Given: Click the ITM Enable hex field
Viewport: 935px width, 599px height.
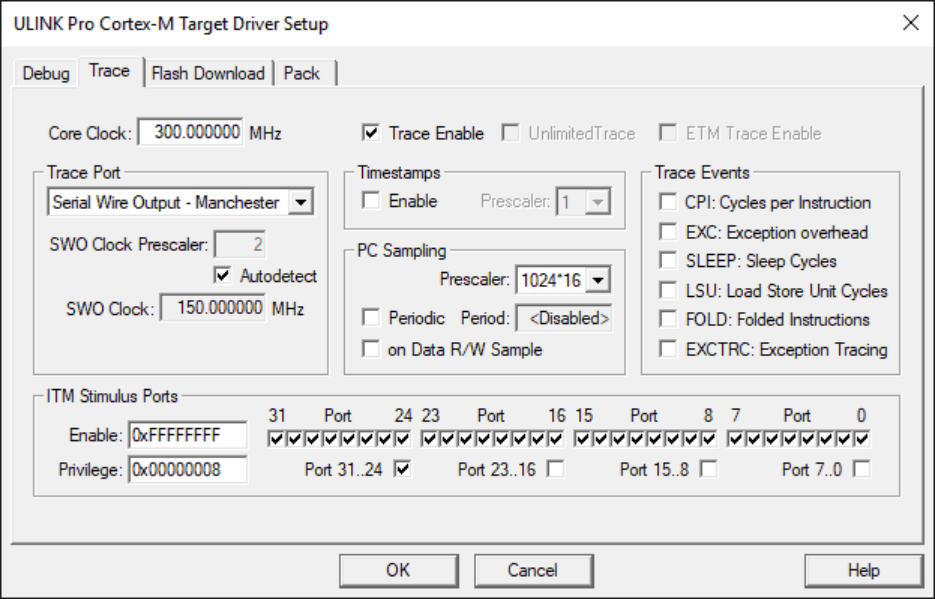Looking at the screenshot, I should coord(188,435).
